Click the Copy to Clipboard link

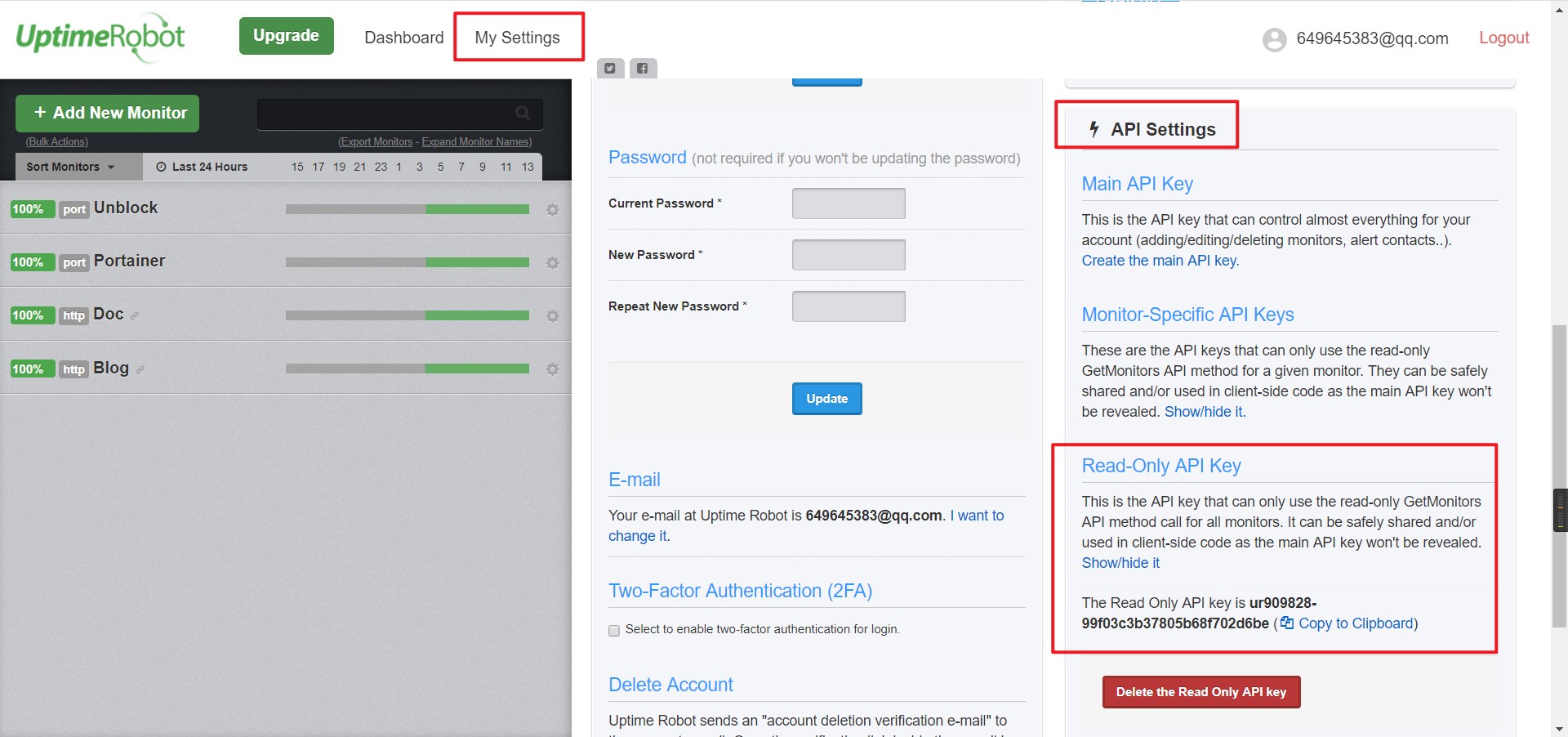click(x=1356, y=623)
